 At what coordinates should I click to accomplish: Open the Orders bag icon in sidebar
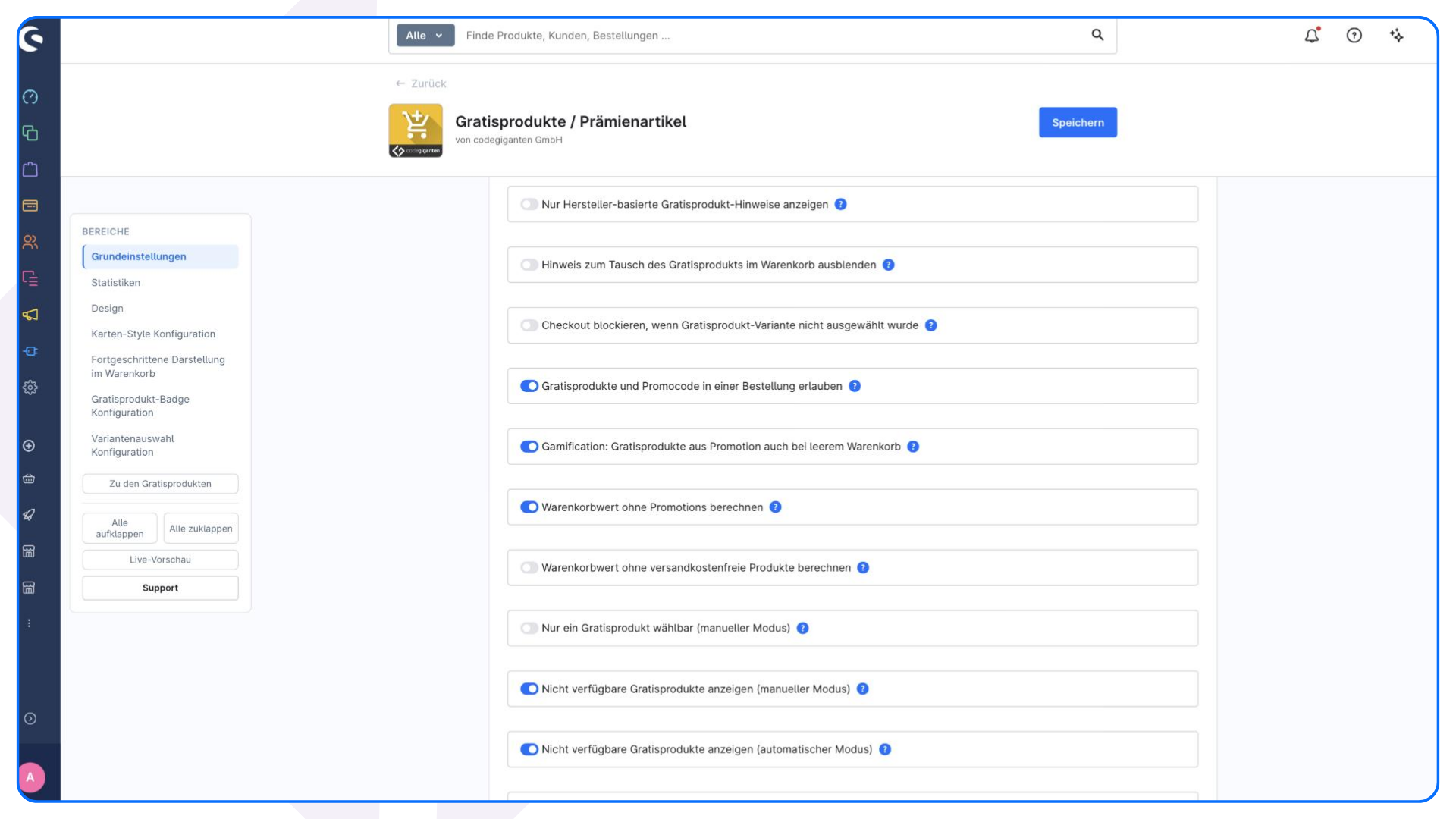(30, 169)
